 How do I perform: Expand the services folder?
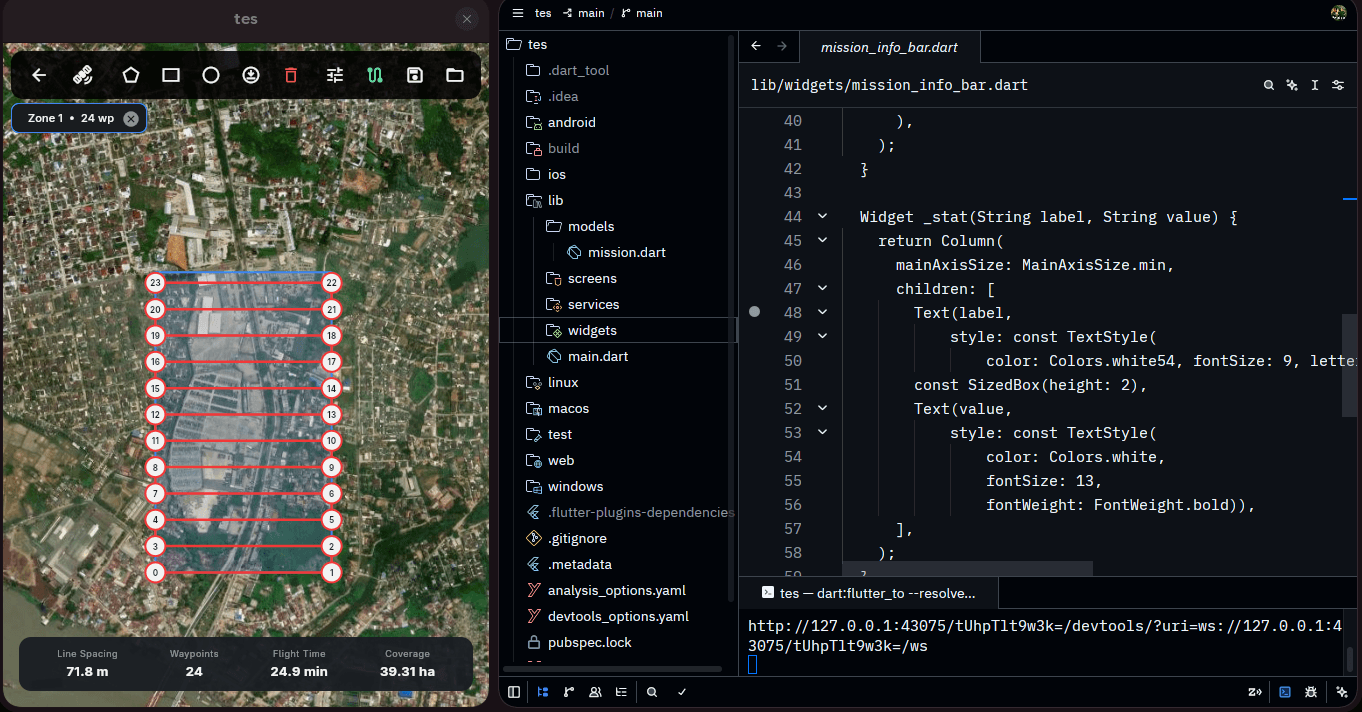coord(617,304)
